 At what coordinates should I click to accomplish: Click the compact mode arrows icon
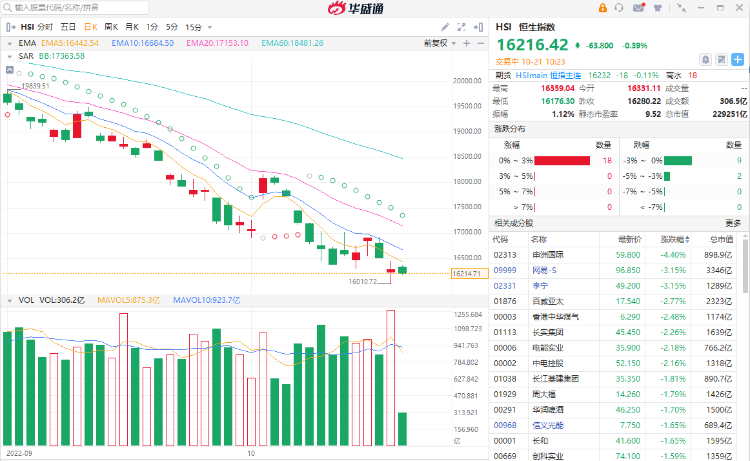click(x=682, y=8)
